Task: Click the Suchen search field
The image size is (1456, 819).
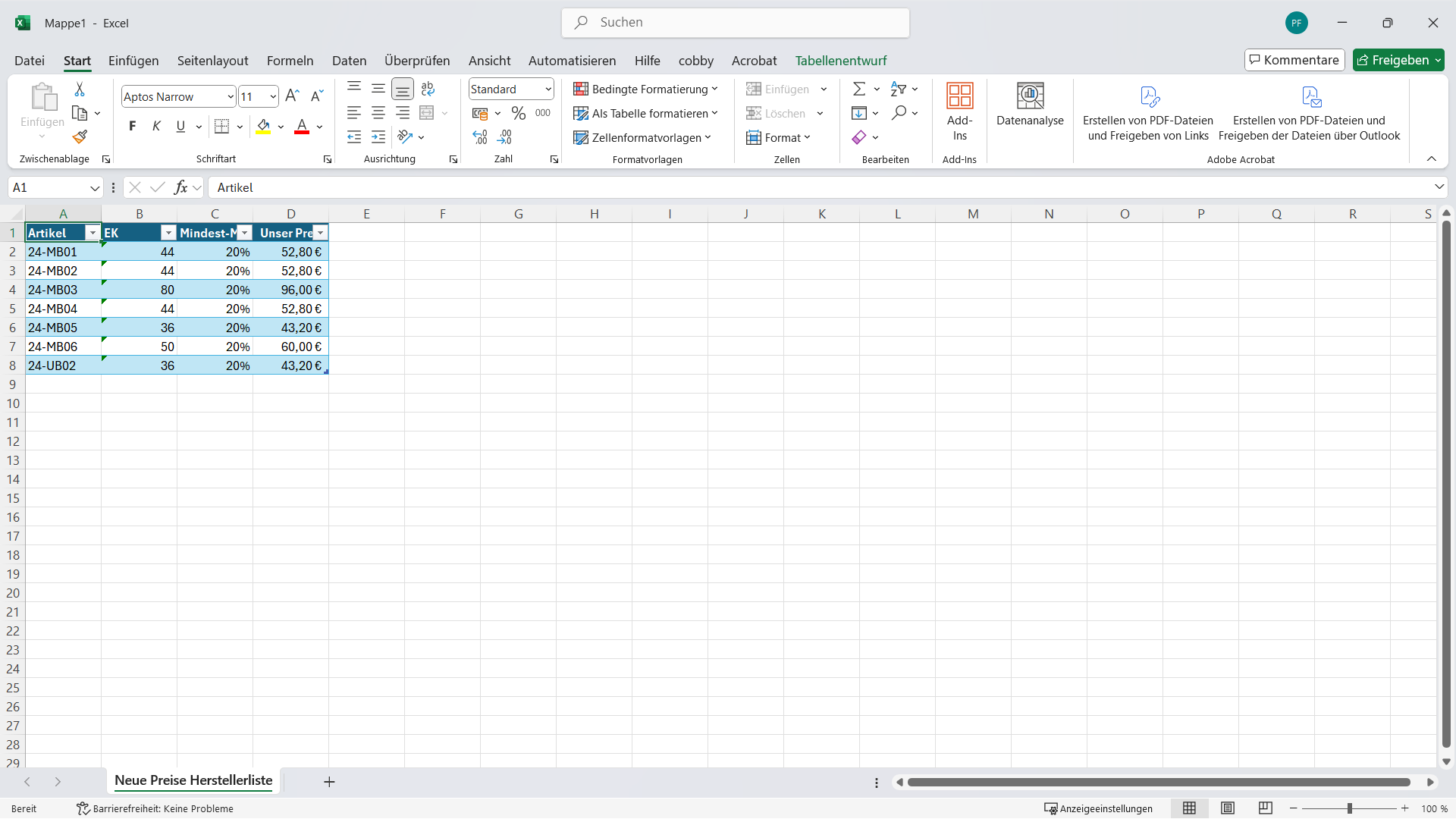Action: click(735, 23)
